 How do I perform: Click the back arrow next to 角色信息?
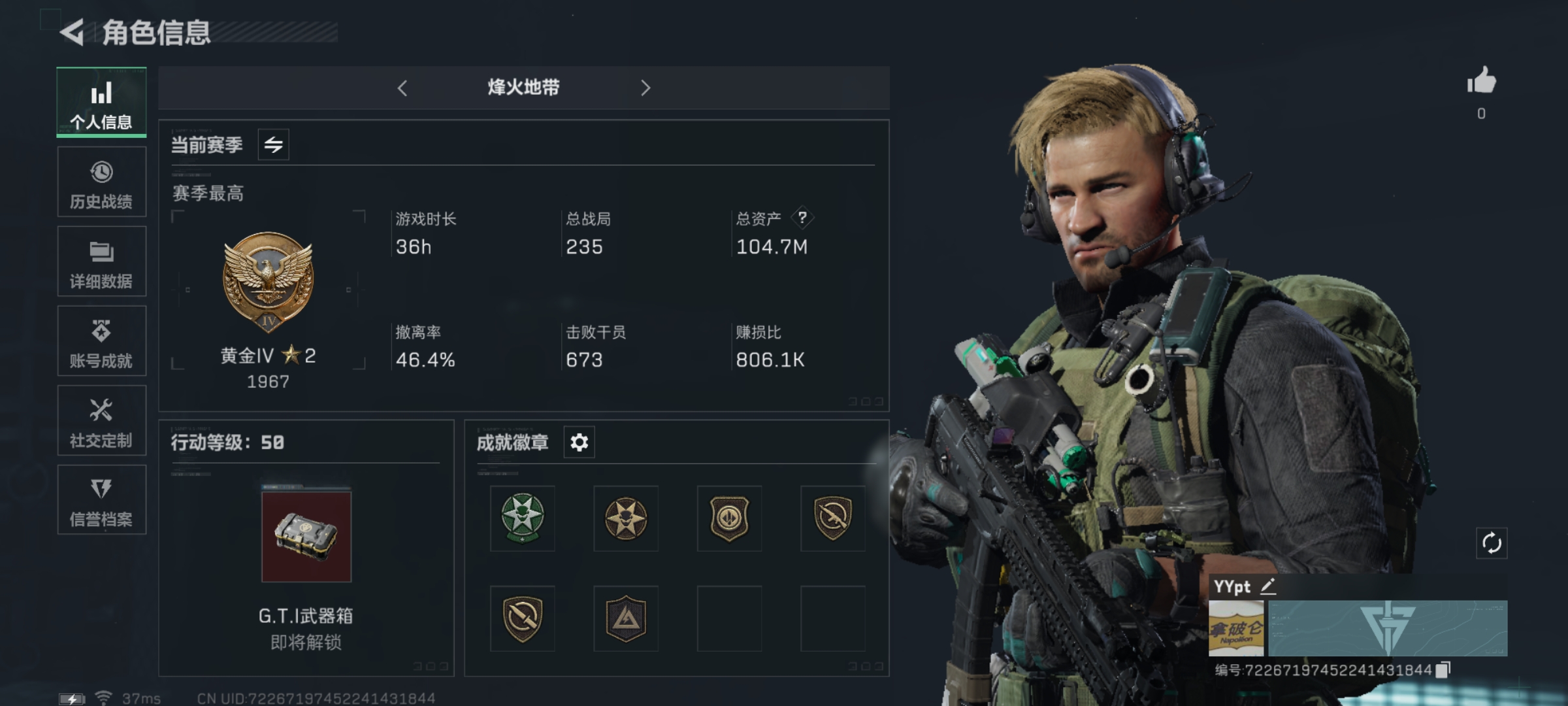point(73,32)
